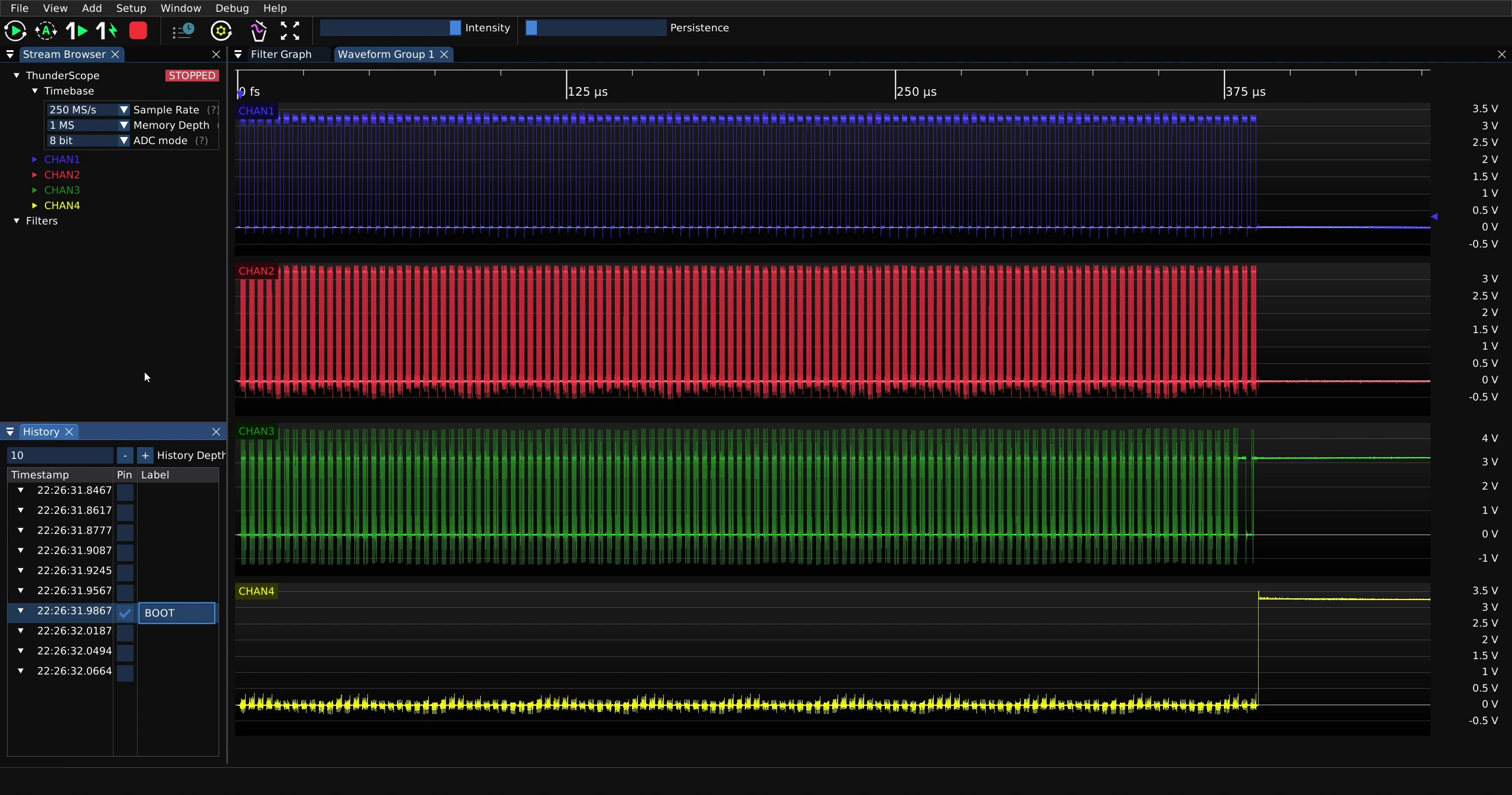1512x795 pixels.
Task: Open the Memory Depth dropdown
Action: pos(88,125)
